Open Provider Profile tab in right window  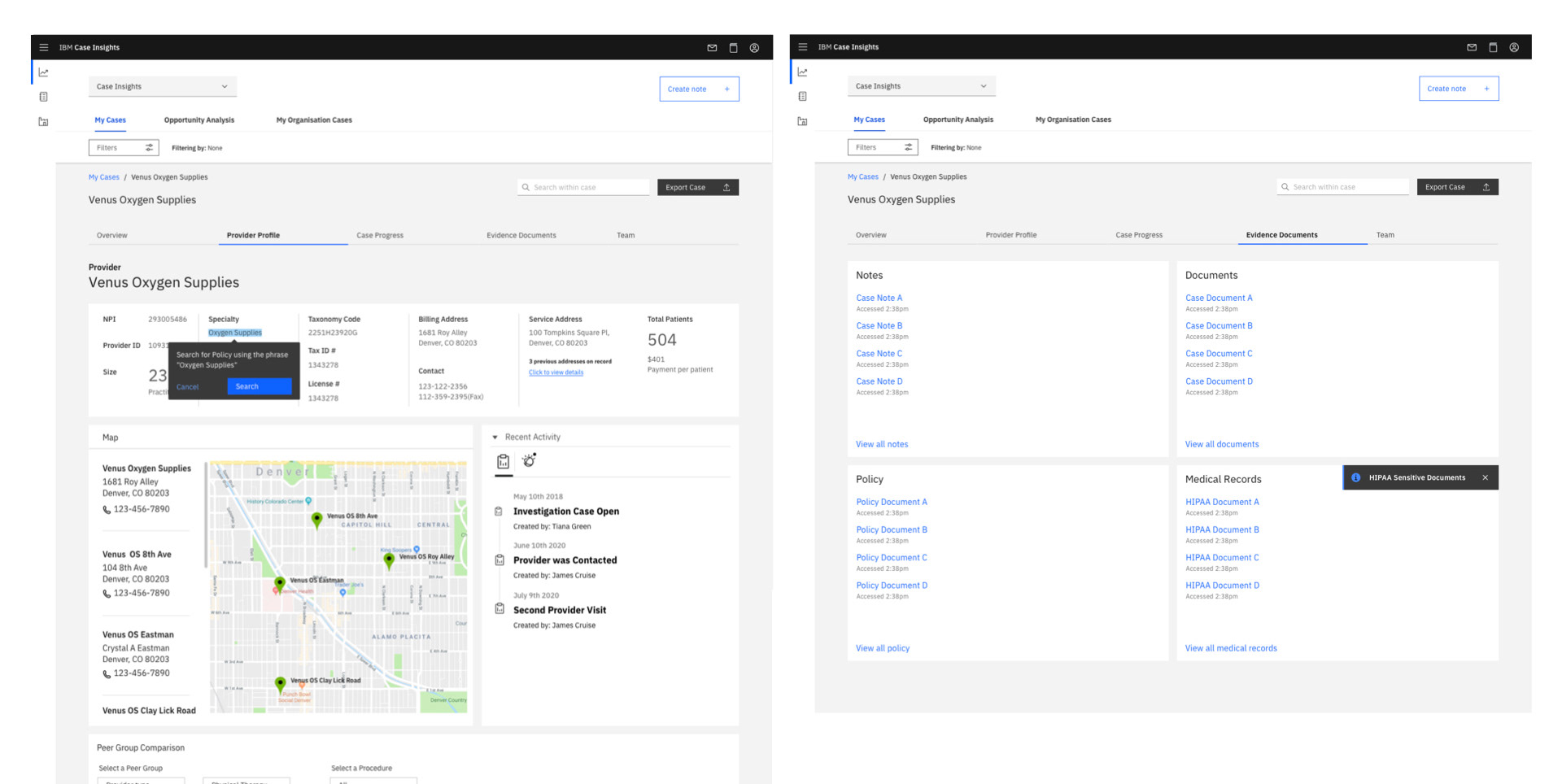[1011, 235]
